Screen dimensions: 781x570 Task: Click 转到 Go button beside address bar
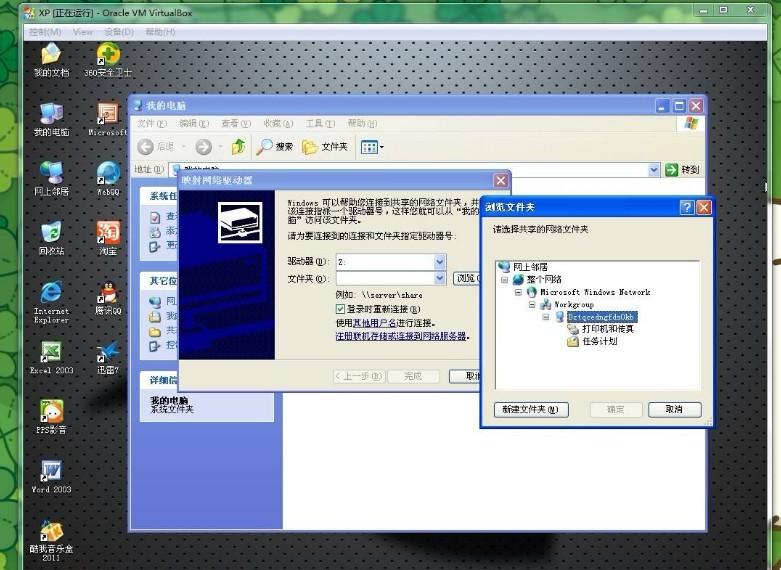click(682, 170)
